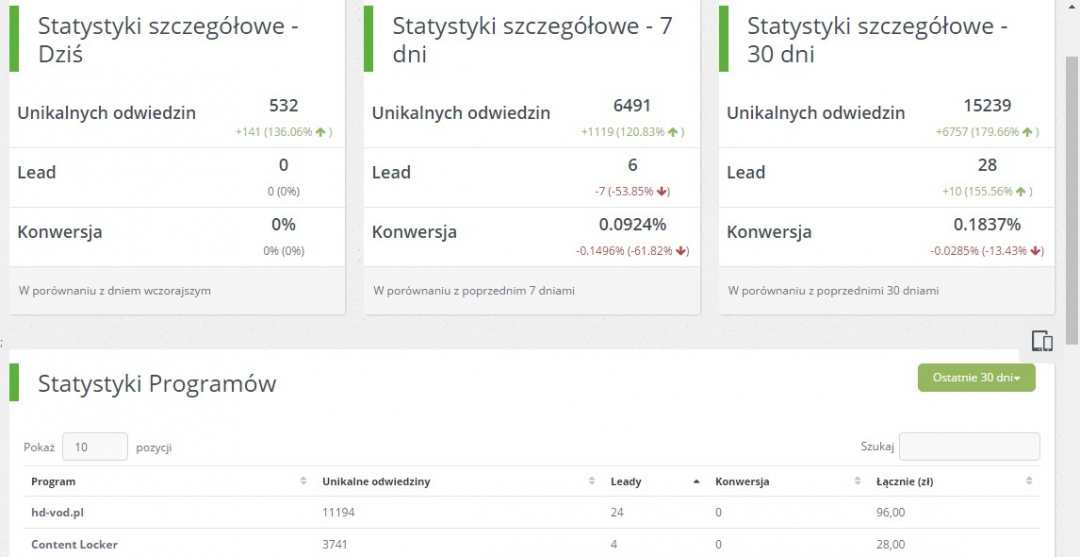
Task: Click green up arrow under 15239 visits
Action: (1028, 132)
